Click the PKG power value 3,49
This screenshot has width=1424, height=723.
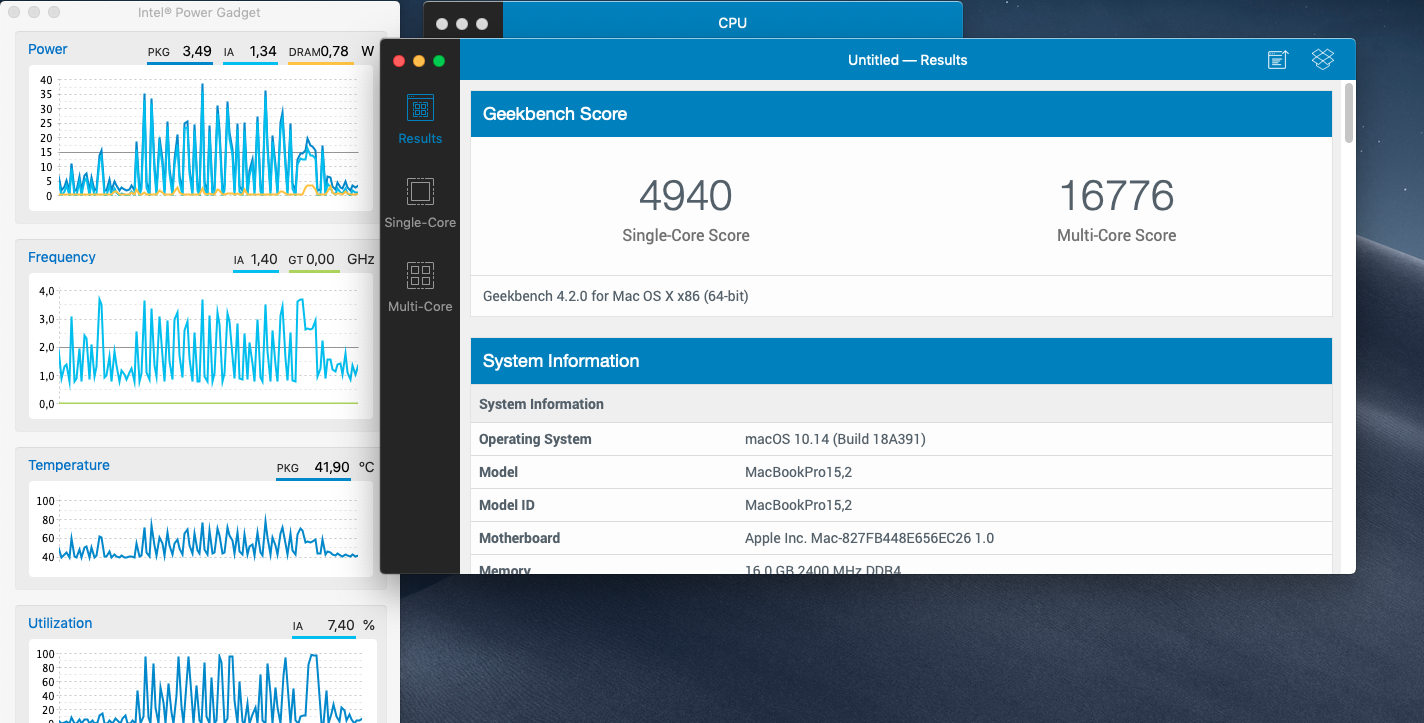[197, 51]
